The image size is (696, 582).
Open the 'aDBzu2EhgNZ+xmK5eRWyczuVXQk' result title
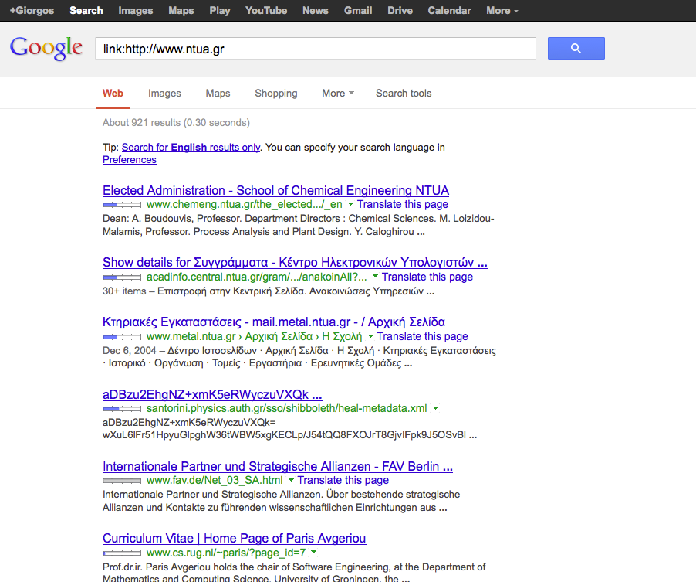(212, 395)
